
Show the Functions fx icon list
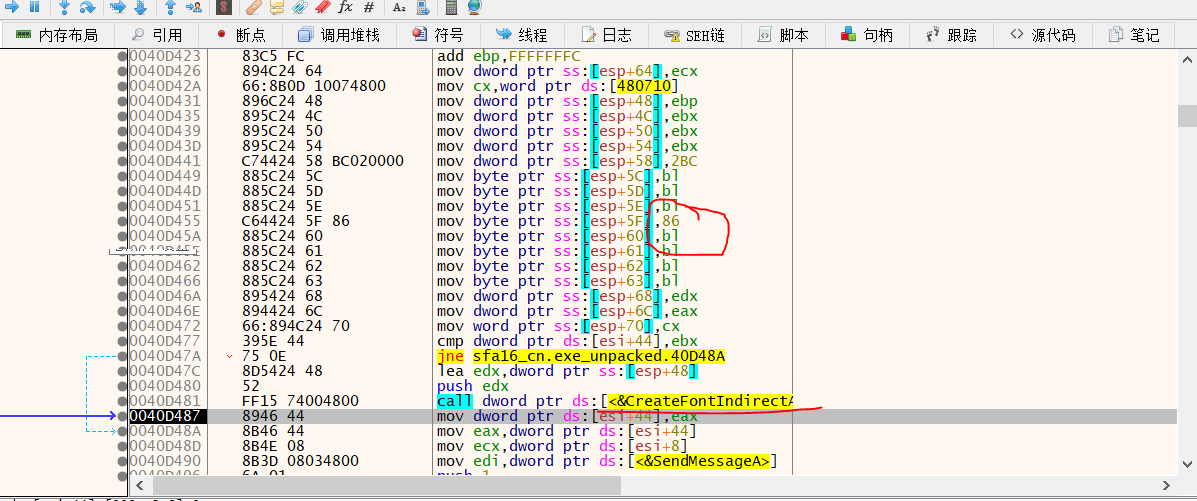click(x=345, y=6)
